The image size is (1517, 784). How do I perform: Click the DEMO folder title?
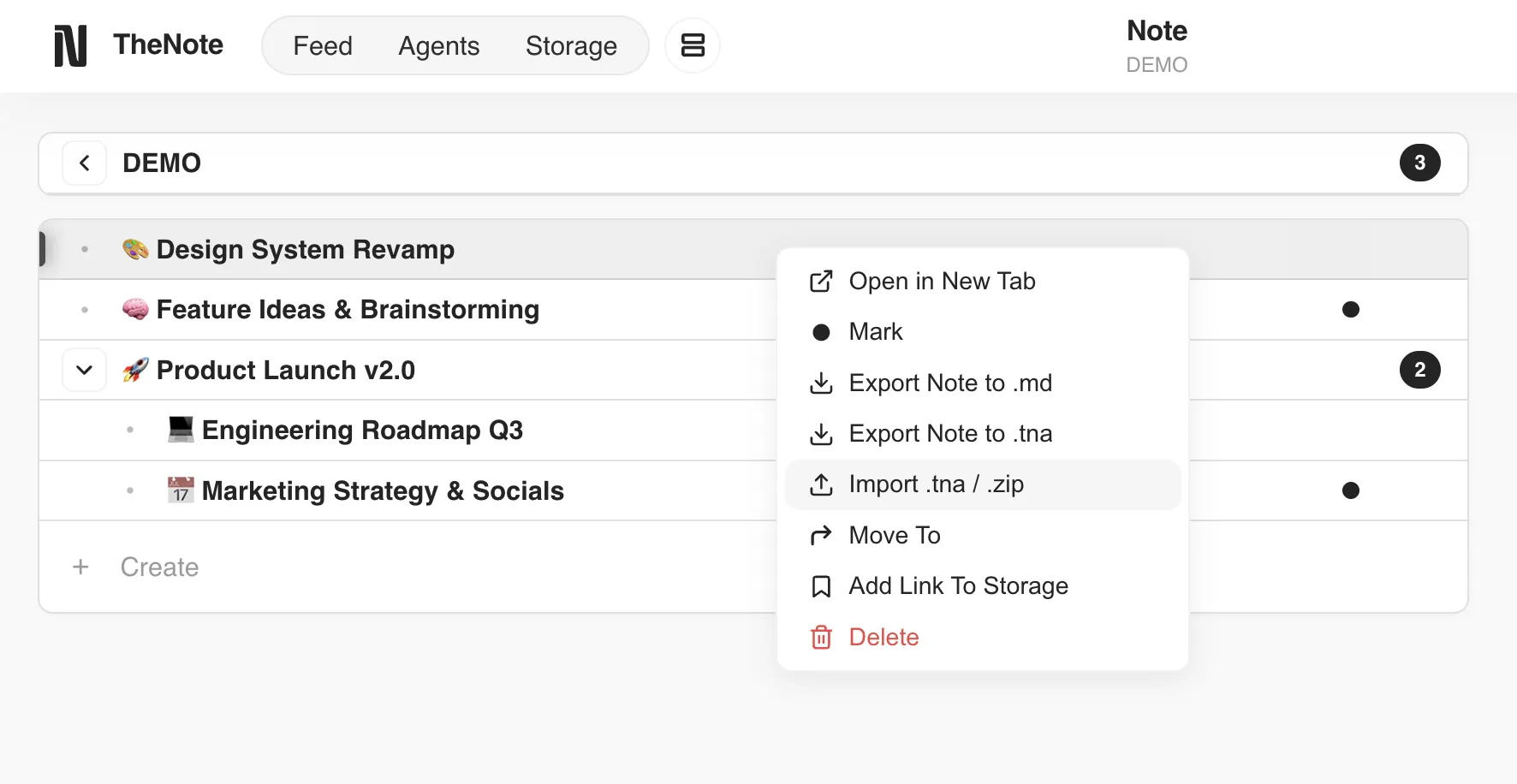pos(162,163)
